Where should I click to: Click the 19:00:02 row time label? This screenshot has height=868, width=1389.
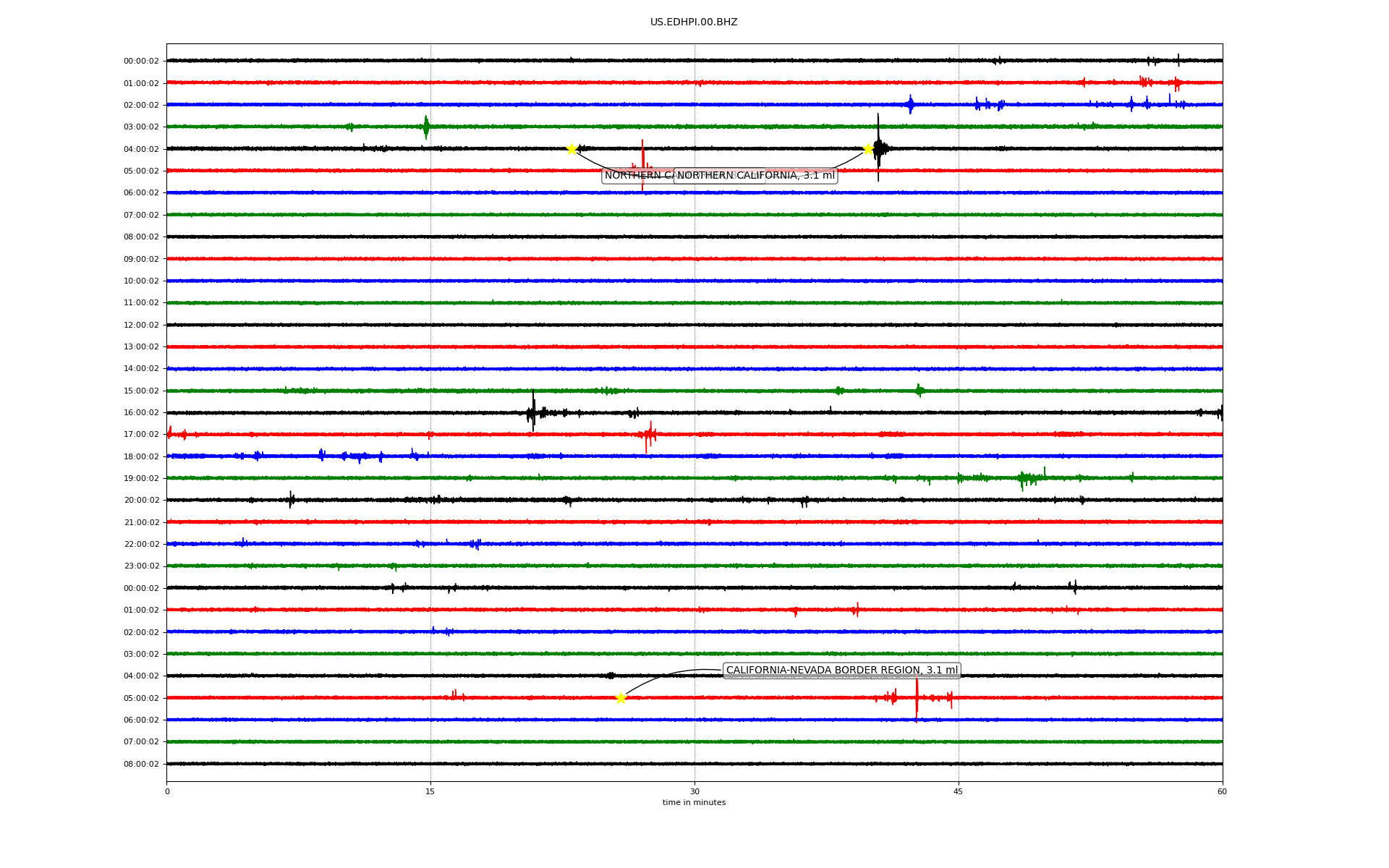[x=141, y=479]
